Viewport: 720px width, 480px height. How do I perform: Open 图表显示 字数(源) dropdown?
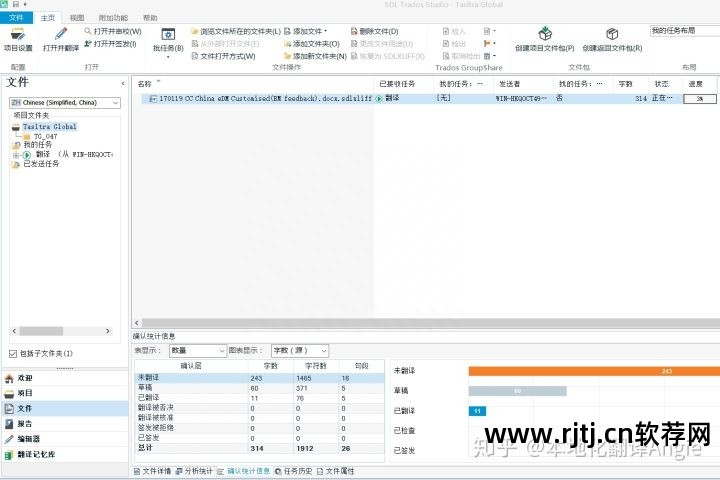tap(300, 350)
